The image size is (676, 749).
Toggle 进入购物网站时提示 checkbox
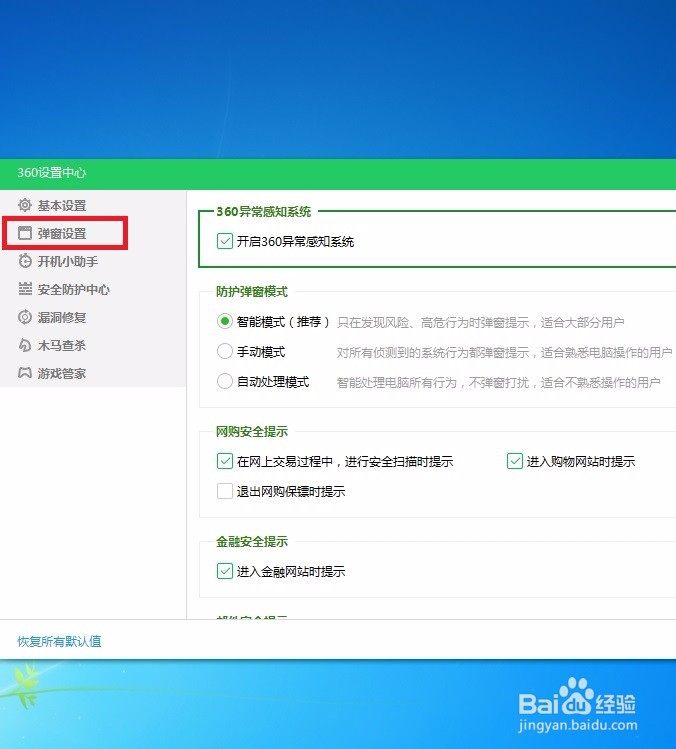coord(515,461)
